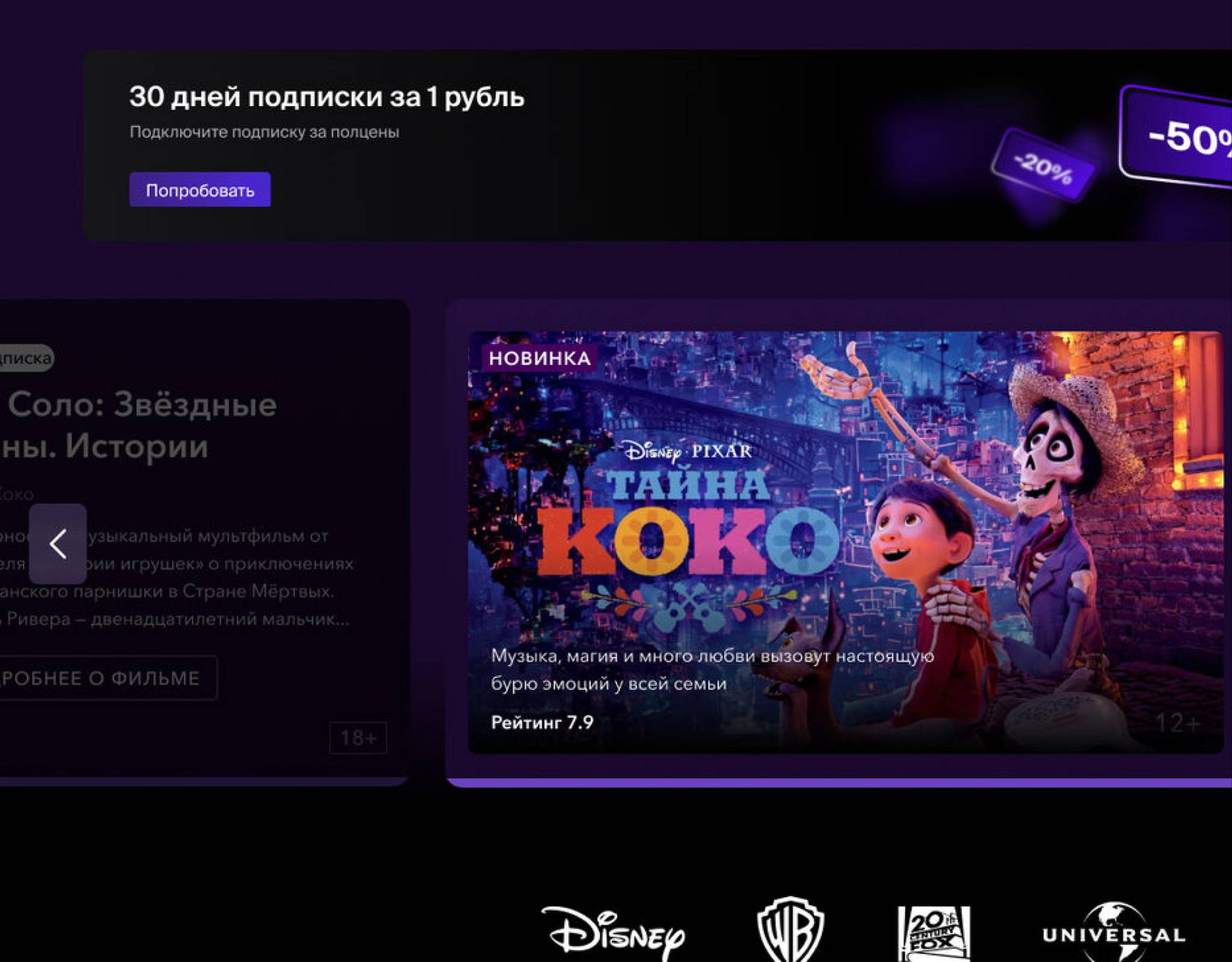Open the Warner Bros studio logo
Viewport: 1232px width, 962px height.
[x=790, y=930]
